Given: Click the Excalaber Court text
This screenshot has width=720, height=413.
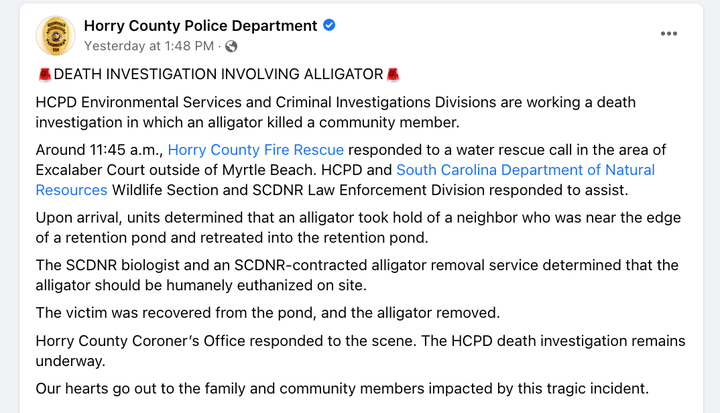Looking at the screenshot, I should [90, 170].
